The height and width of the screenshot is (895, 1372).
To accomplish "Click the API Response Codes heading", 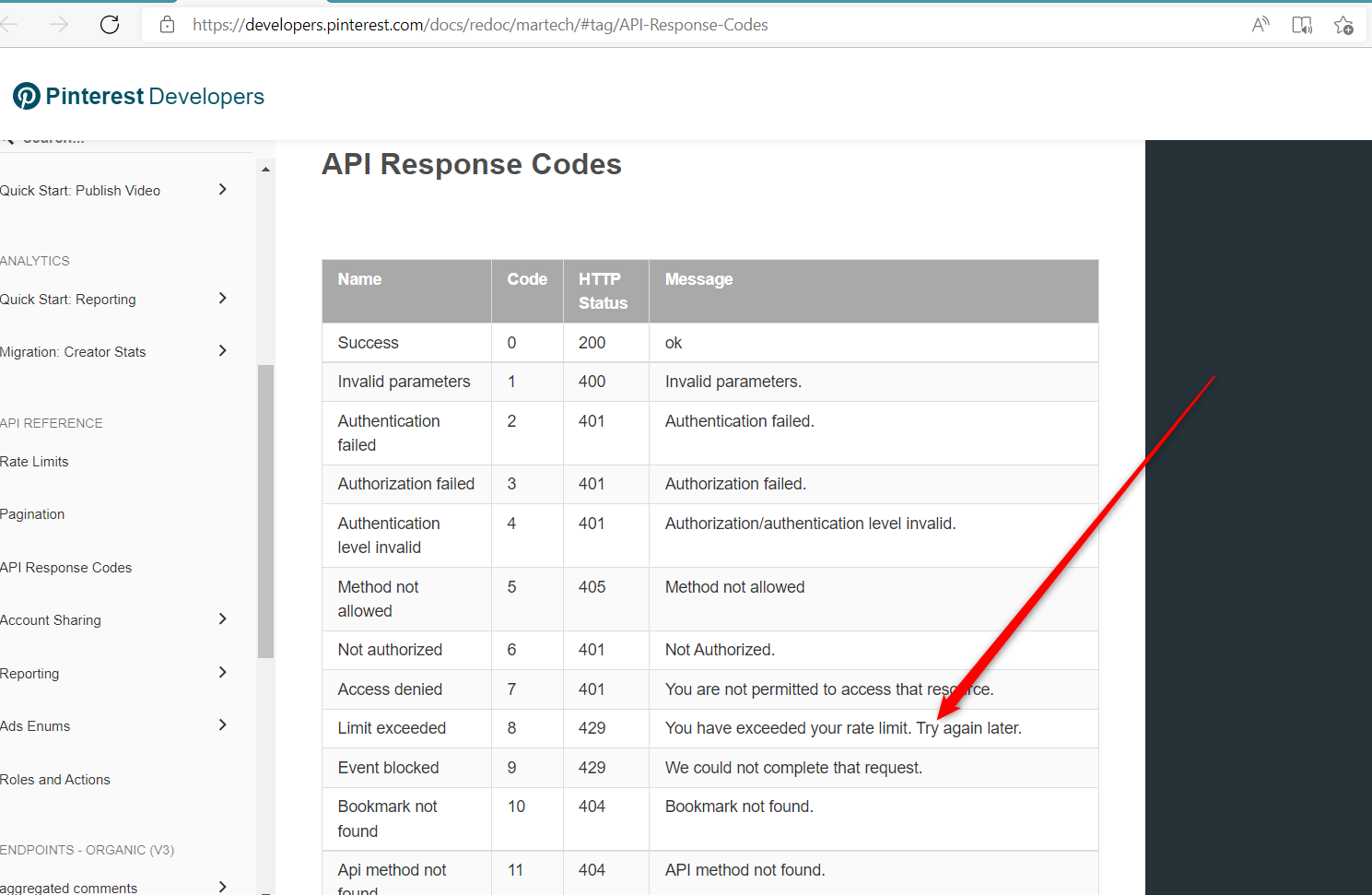I will click(472, 164).
